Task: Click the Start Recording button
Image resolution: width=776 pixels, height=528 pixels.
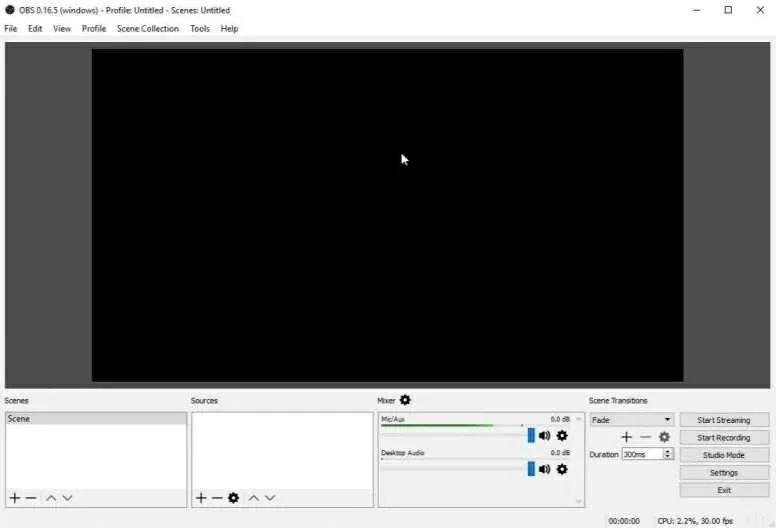Action: [x=723, y=438]
